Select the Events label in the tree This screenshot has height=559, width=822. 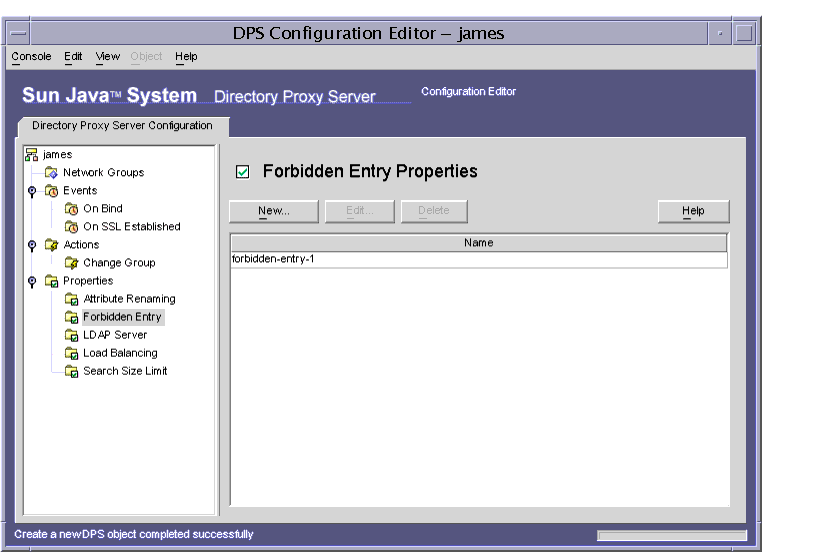[x=80, y=190]
